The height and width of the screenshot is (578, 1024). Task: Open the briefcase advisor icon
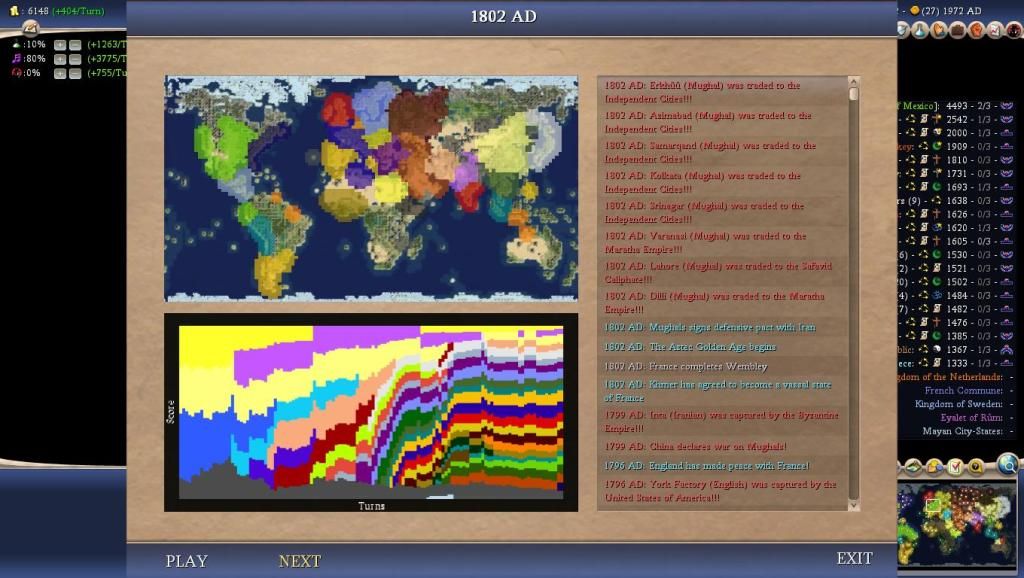tap(958, 30)
